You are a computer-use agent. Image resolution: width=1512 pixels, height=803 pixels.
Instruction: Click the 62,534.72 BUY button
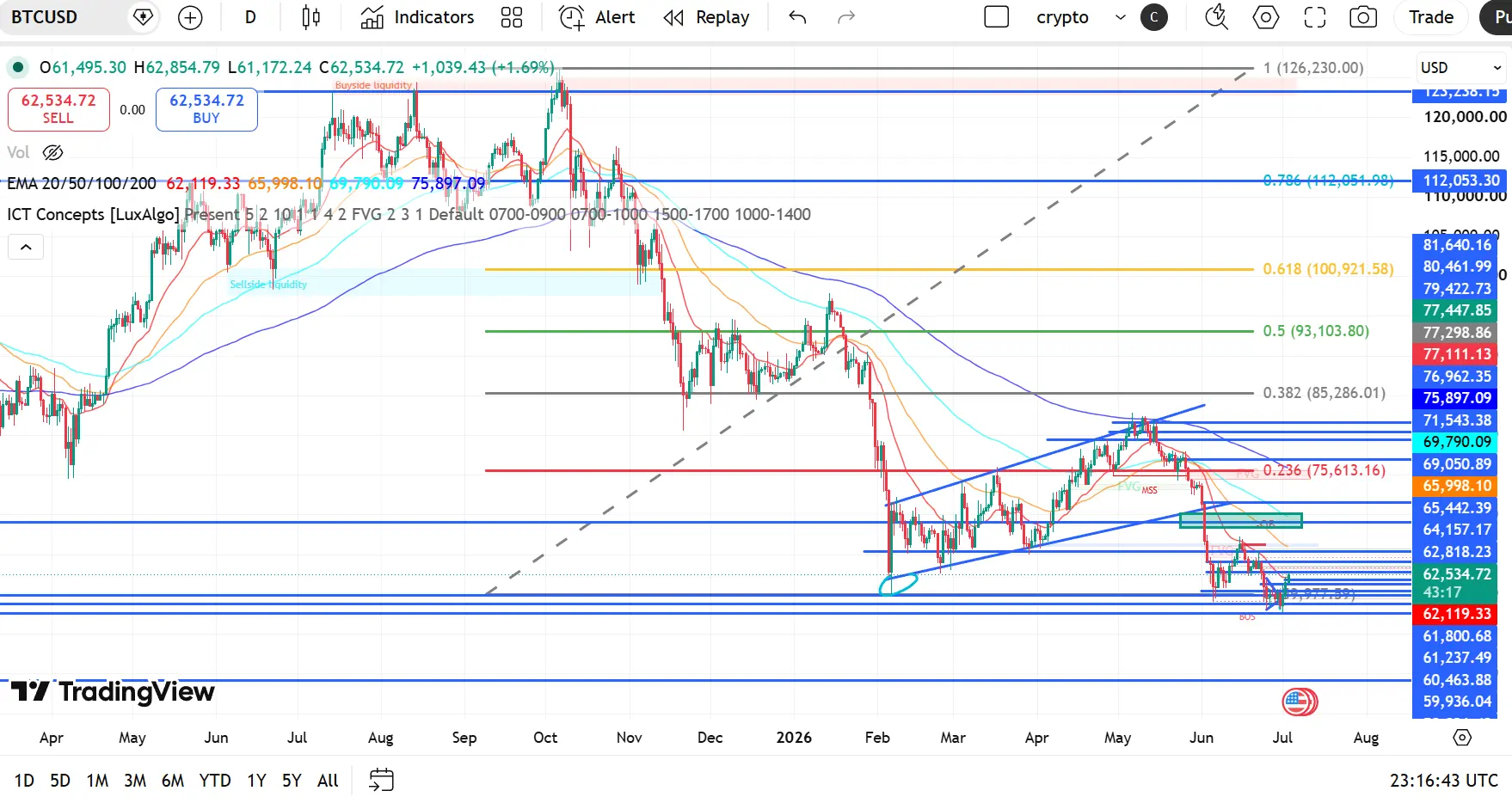tap(206, 109)
